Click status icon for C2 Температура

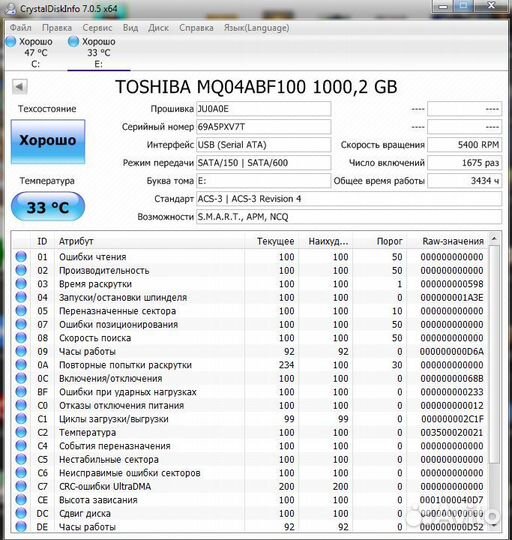(21, 432)
